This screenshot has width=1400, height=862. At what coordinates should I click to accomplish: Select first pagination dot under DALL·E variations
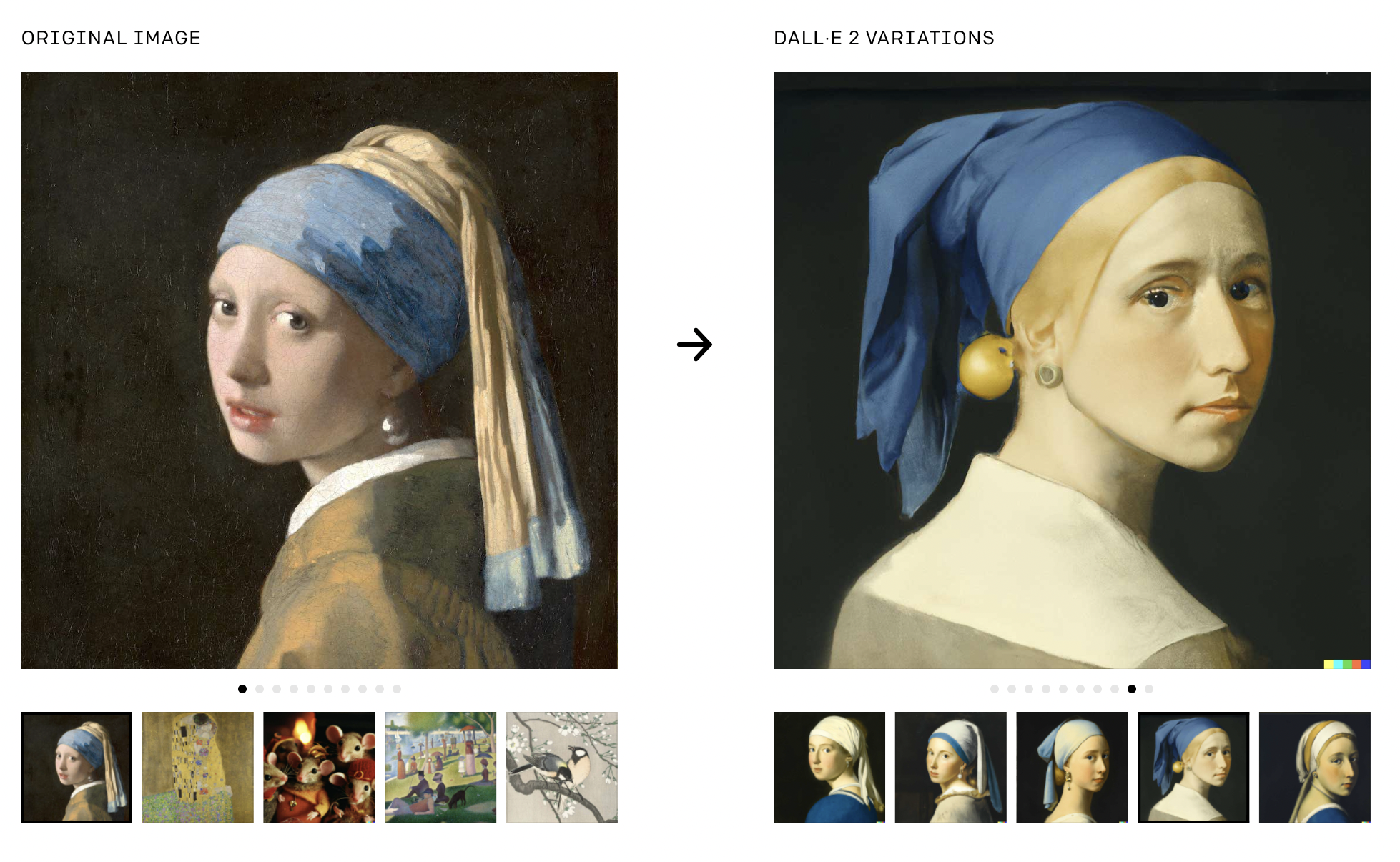click(995, 689)
